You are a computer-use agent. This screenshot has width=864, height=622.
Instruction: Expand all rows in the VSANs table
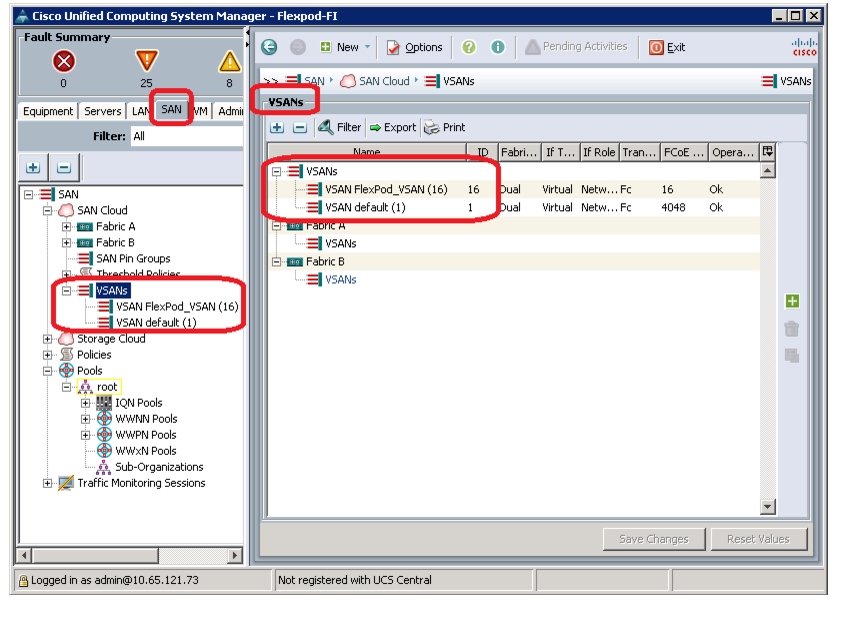(277, 128)
